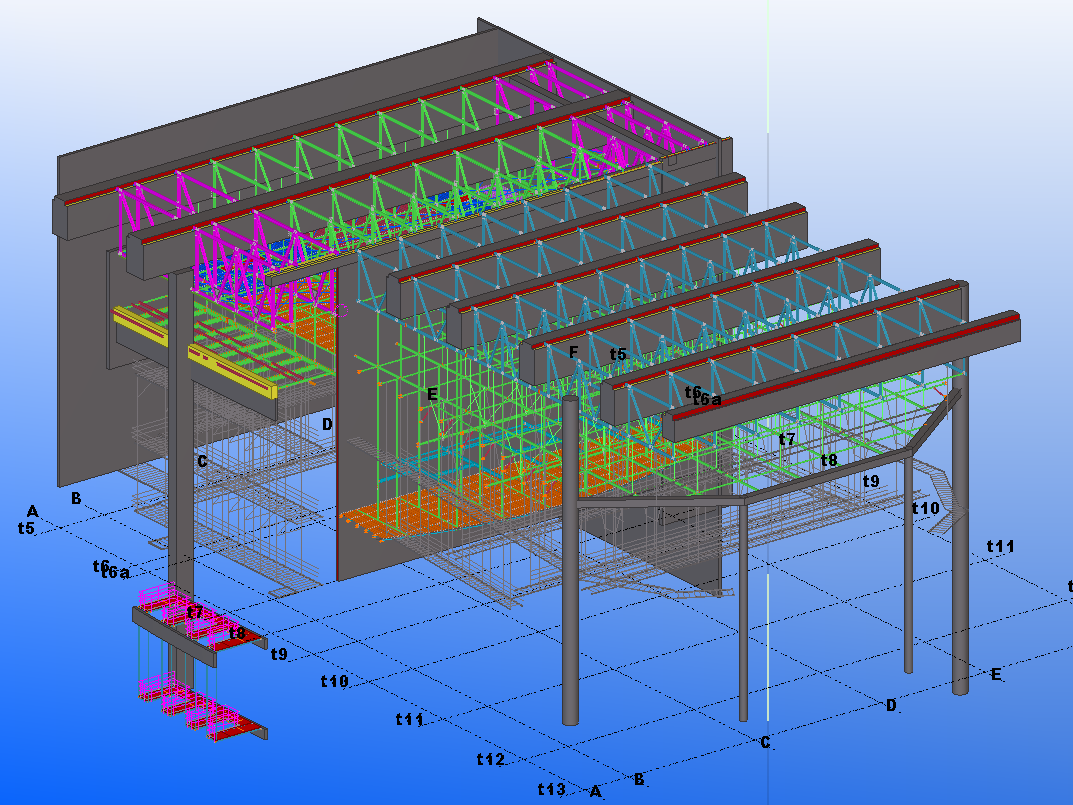Click the A grid label beside t13
Viewport: 1073px width, 805px height.
pyautogui.click(x=596, y=791)
